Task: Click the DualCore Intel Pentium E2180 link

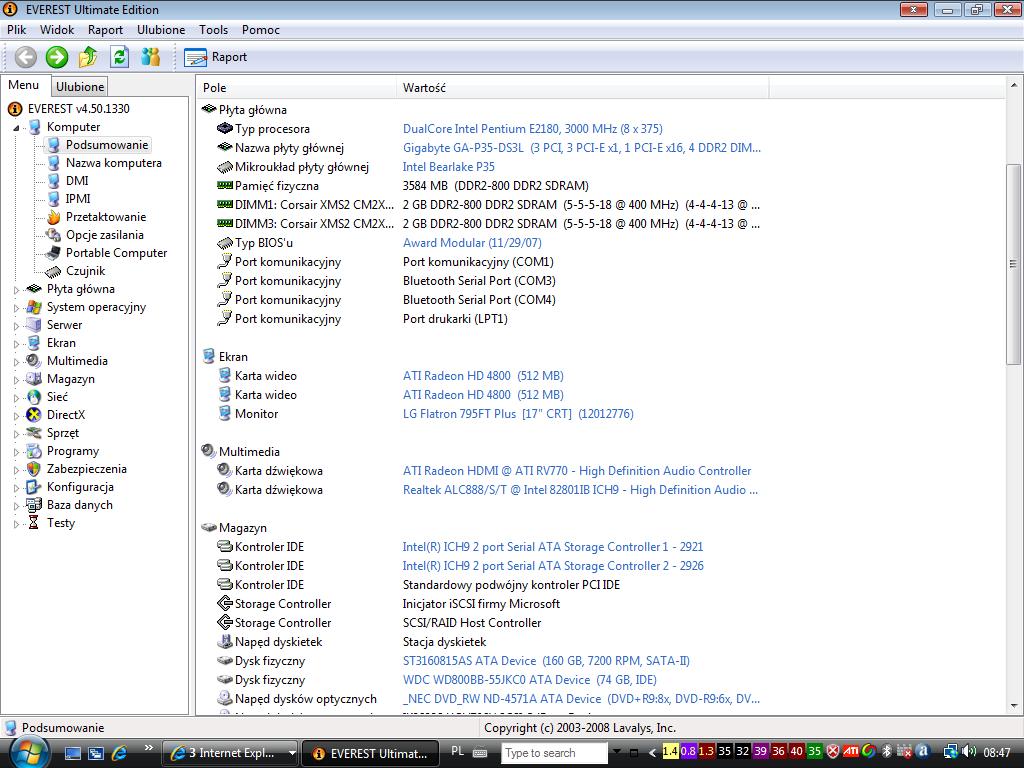Action: pyautogui.click(x=532, y=129)
